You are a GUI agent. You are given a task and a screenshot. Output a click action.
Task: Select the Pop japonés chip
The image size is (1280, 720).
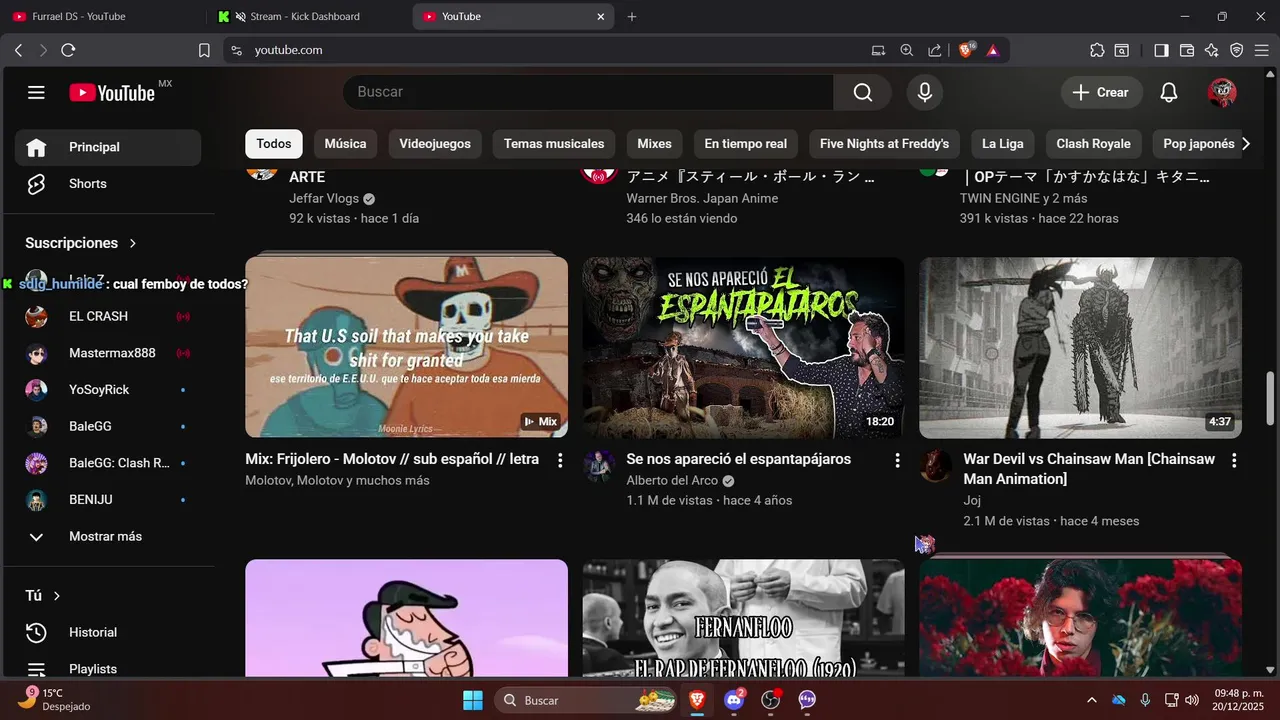coord(1198,144)
